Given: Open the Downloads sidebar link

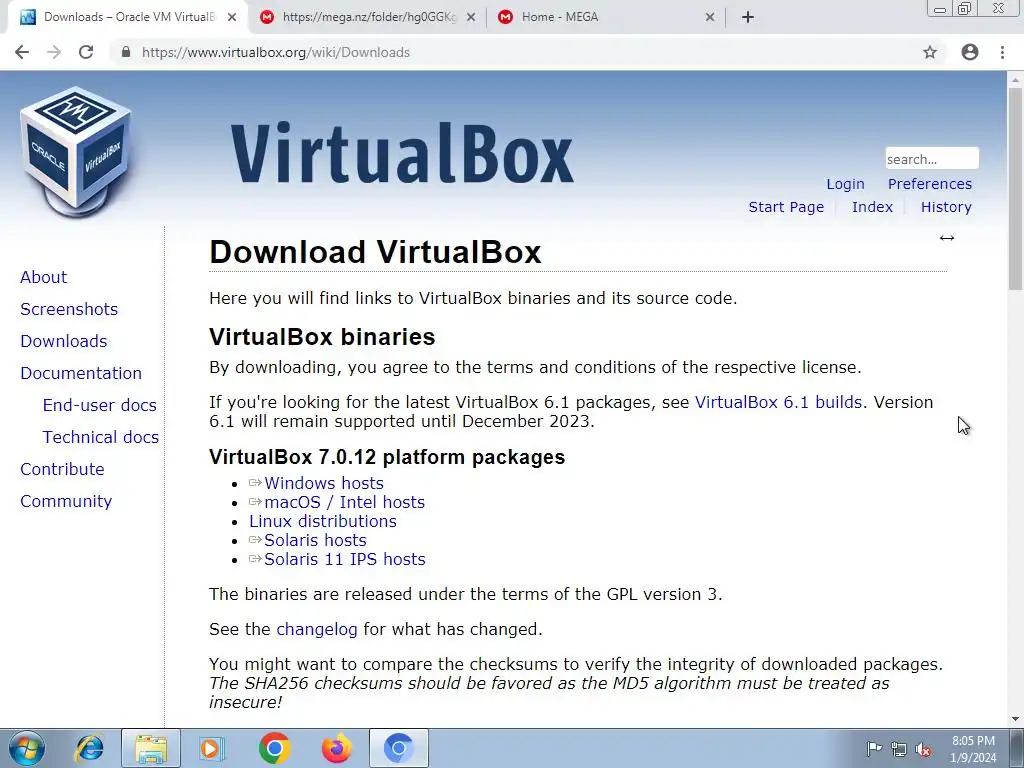Looking at the screenshot, I should pyautogui.click(x=64, y=341).
